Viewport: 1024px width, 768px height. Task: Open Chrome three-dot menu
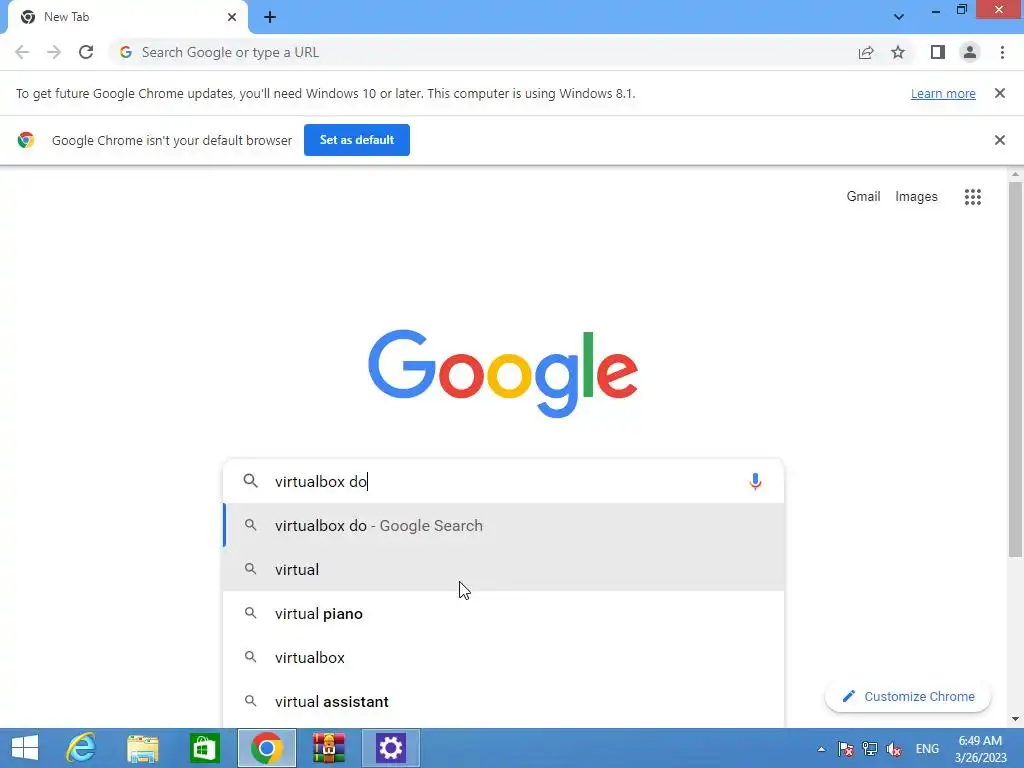pyautogui.click(x=1002, y=52)
